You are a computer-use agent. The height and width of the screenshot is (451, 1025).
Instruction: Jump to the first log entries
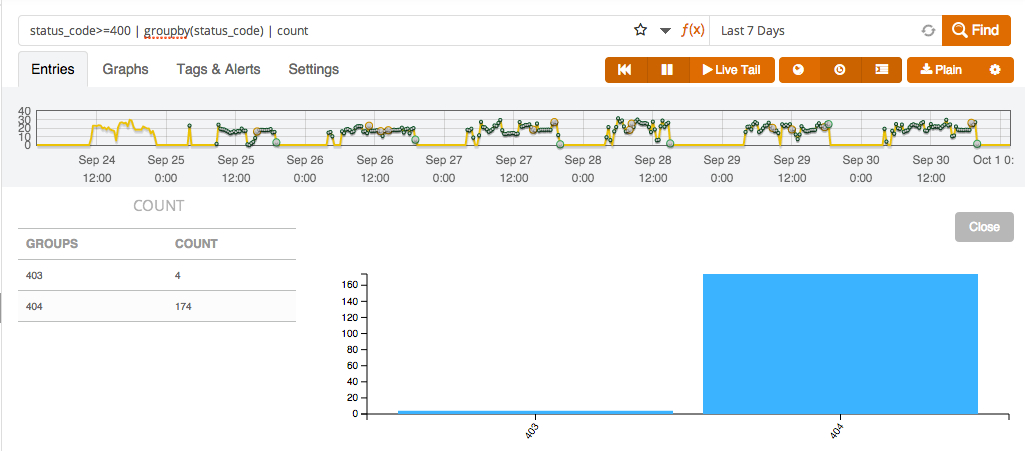coord(625,70)
